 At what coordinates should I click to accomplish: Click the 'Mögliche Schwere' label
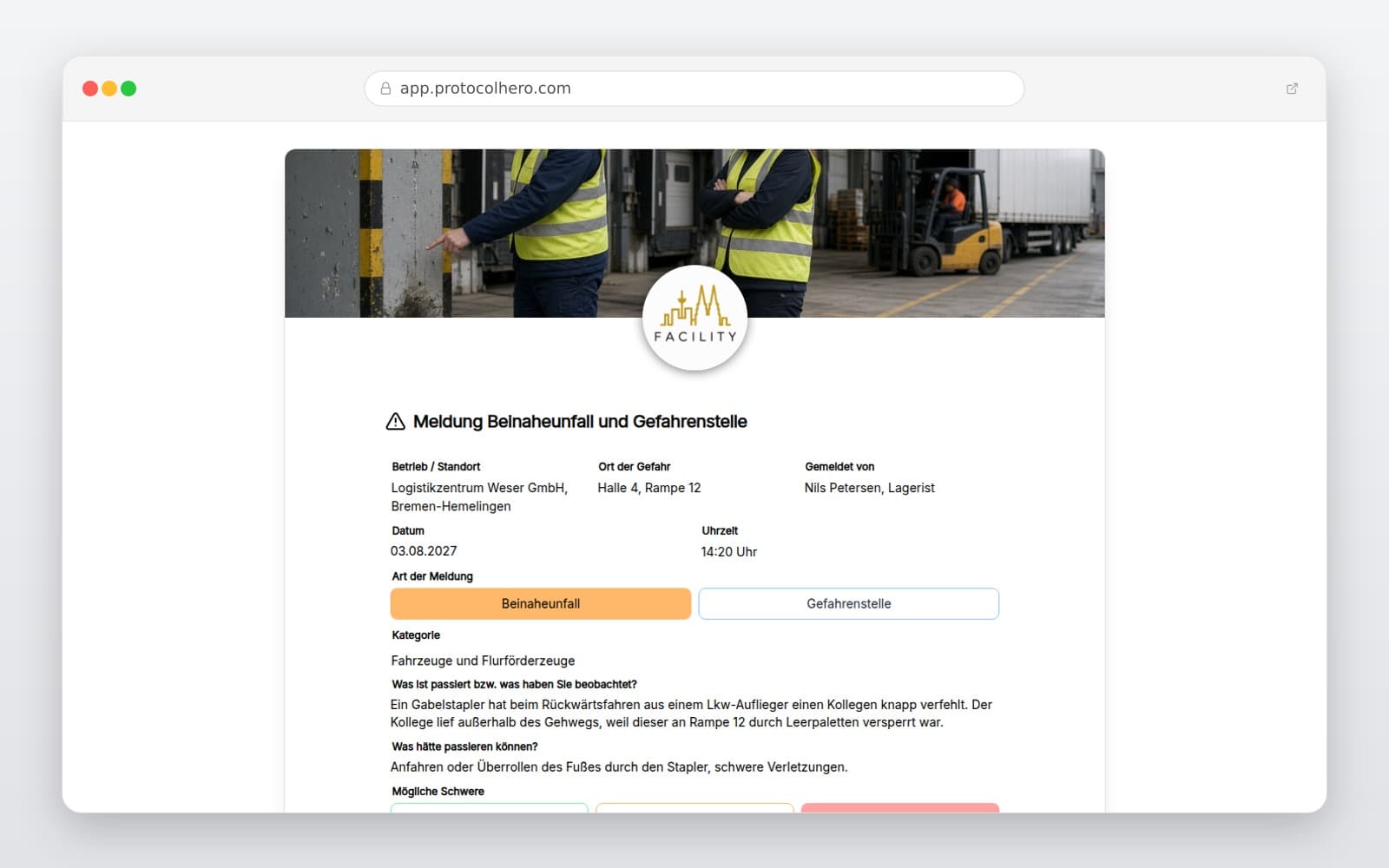point(438,792)
